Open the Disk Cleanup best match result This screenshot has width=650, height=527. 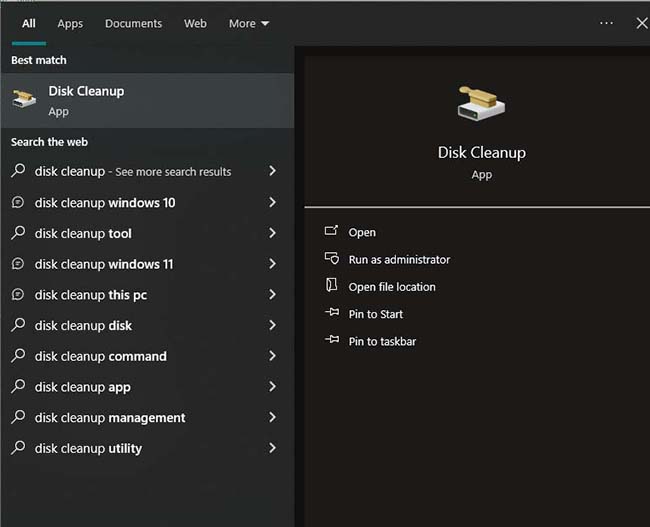coord(148,101)
